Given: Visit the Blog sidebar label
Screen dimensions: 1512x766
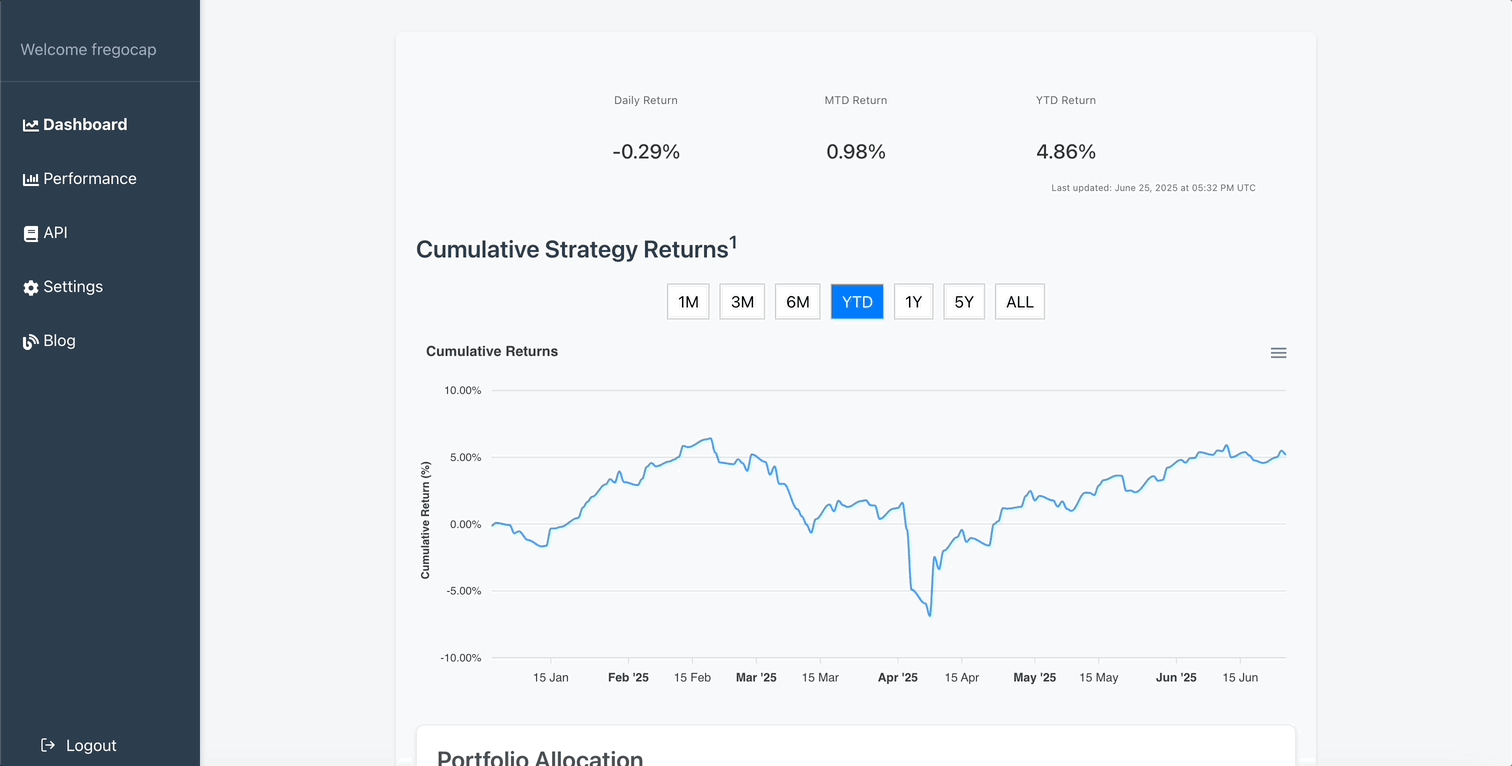Looking at the screenshot, I should (x=59, y=341).
